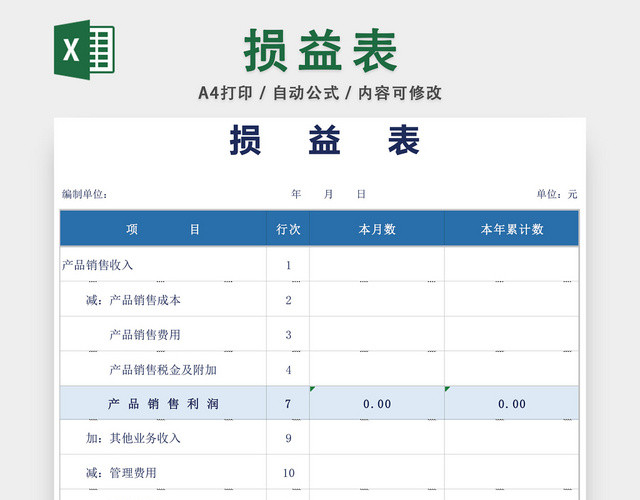Click row number 3 in 行次 column

coord(288,335)
